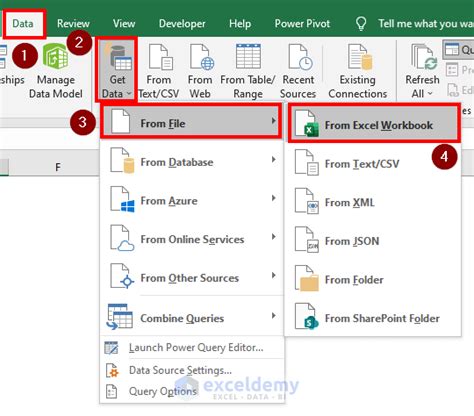
Task: Expand the From Other Sources submenu arrow
Action: pyautogui.click(x=273, y=275)
